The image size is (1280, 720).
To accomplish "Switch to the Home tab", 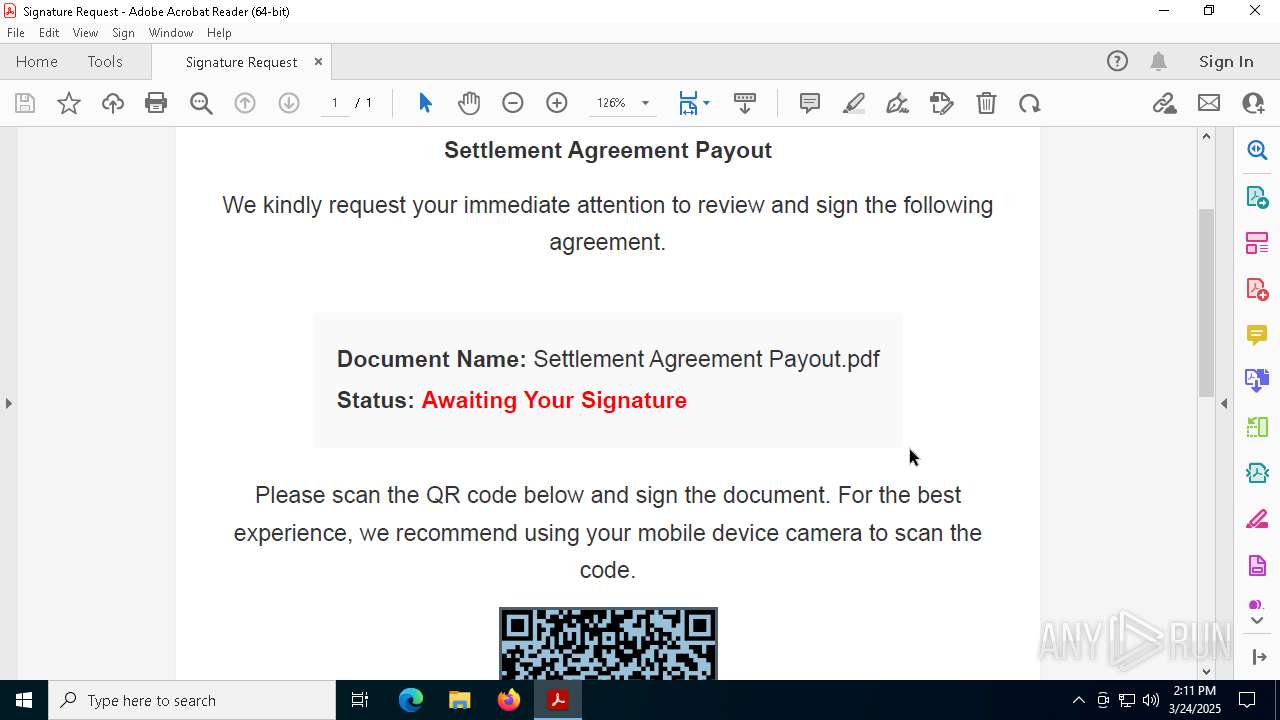I will tap(37, 61).
